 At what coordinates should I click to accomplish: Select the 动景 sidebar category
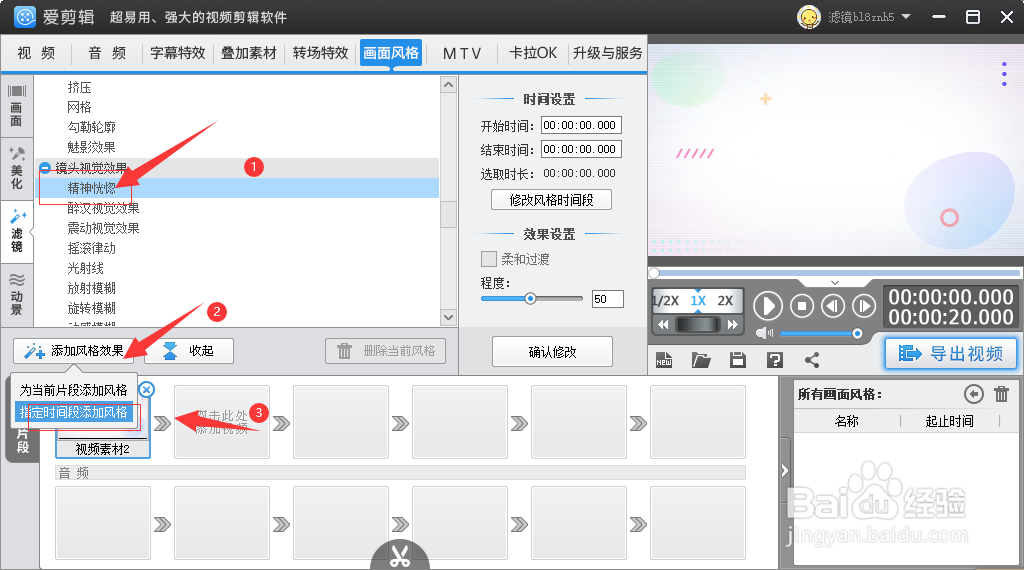point(16,294)
